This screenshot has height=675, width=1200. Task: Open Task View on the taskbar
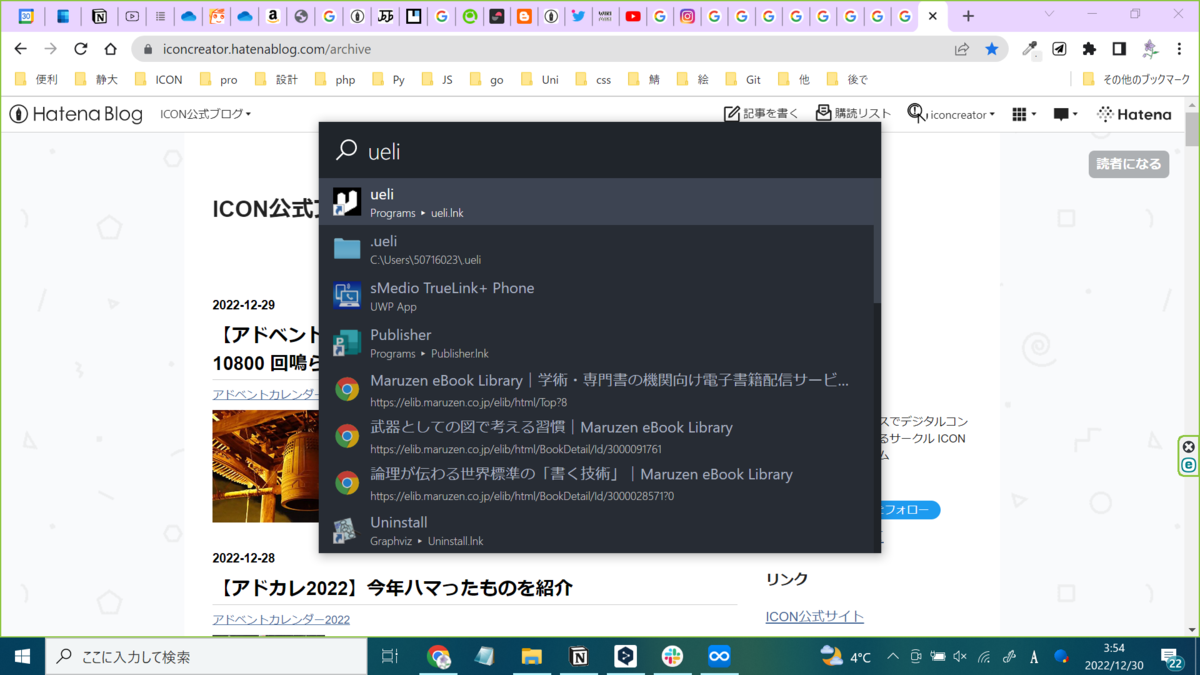click(x=390, y=656)
